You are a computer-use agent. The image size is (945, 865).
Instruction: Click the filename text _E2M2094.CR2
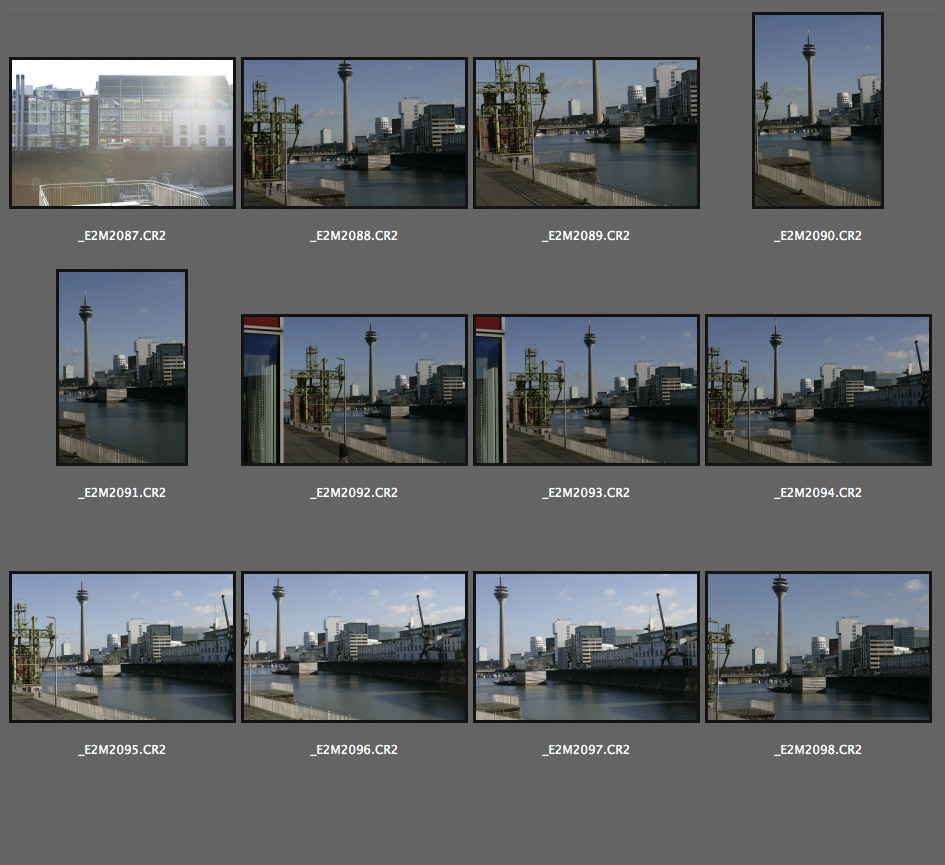pyautogui.click(x=818, y=493)
